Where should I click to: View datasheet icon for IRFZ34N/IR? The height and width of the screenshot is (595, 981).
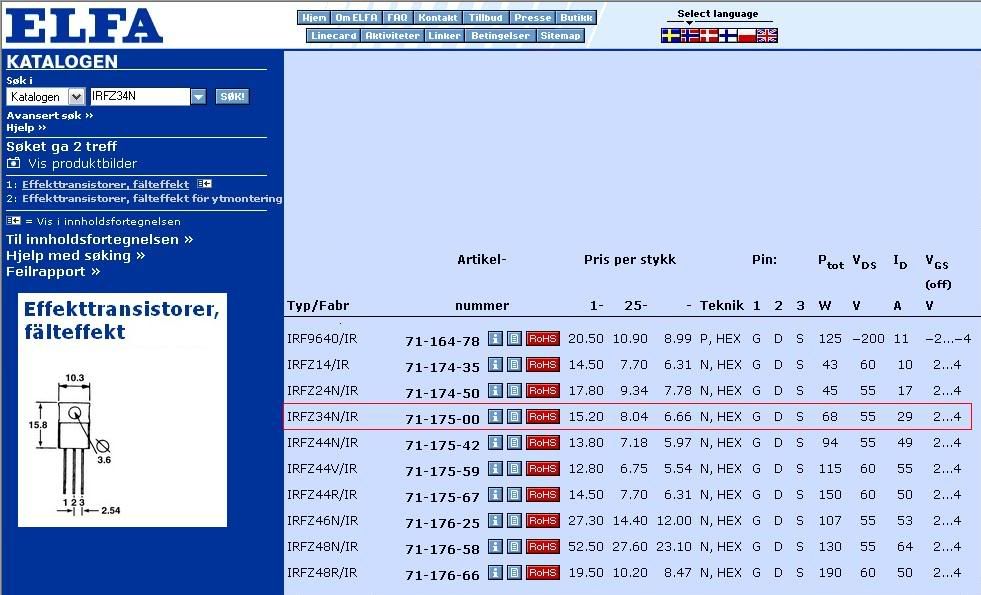514,416
